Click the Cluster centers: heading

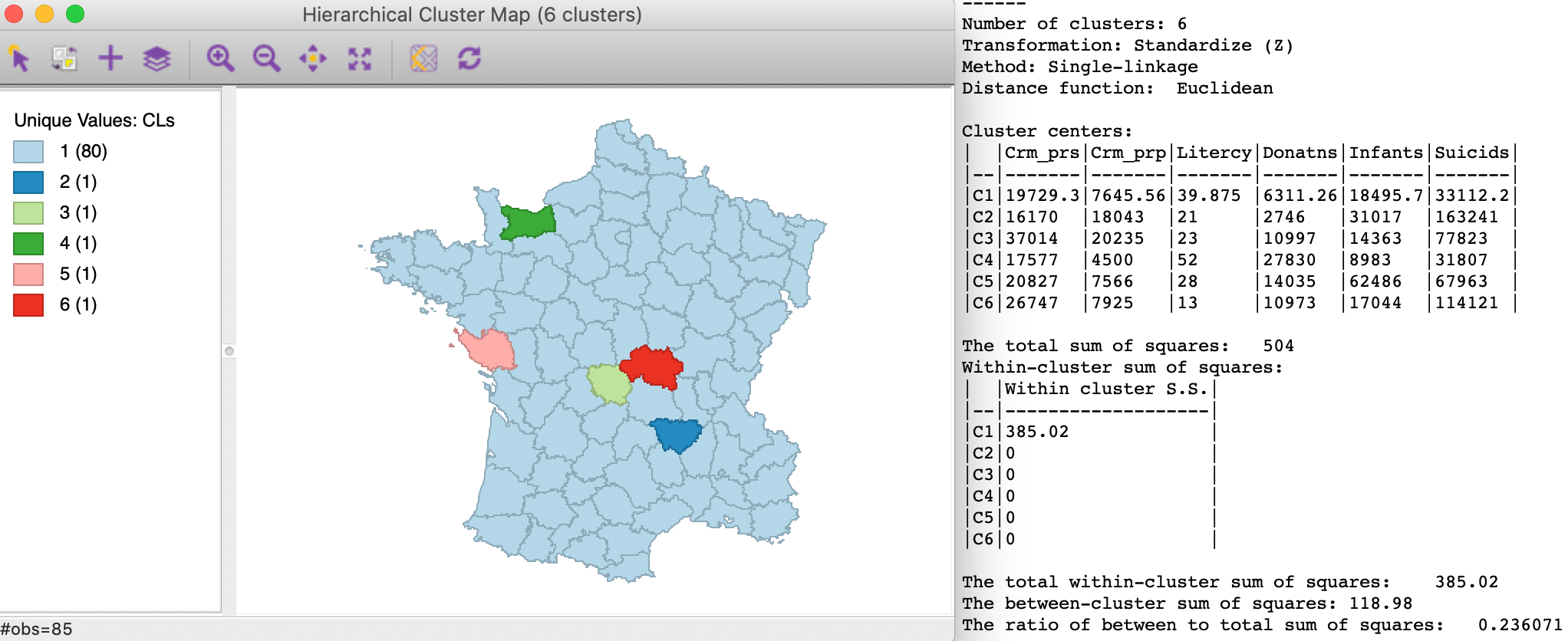pos(1046,131)
